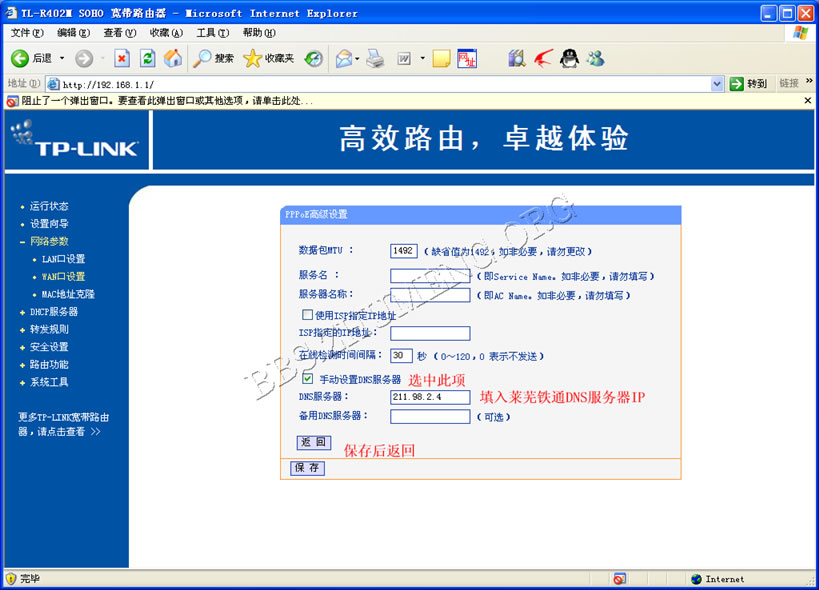Open the yellow note Discuss icon

click(x=441, y=58)
